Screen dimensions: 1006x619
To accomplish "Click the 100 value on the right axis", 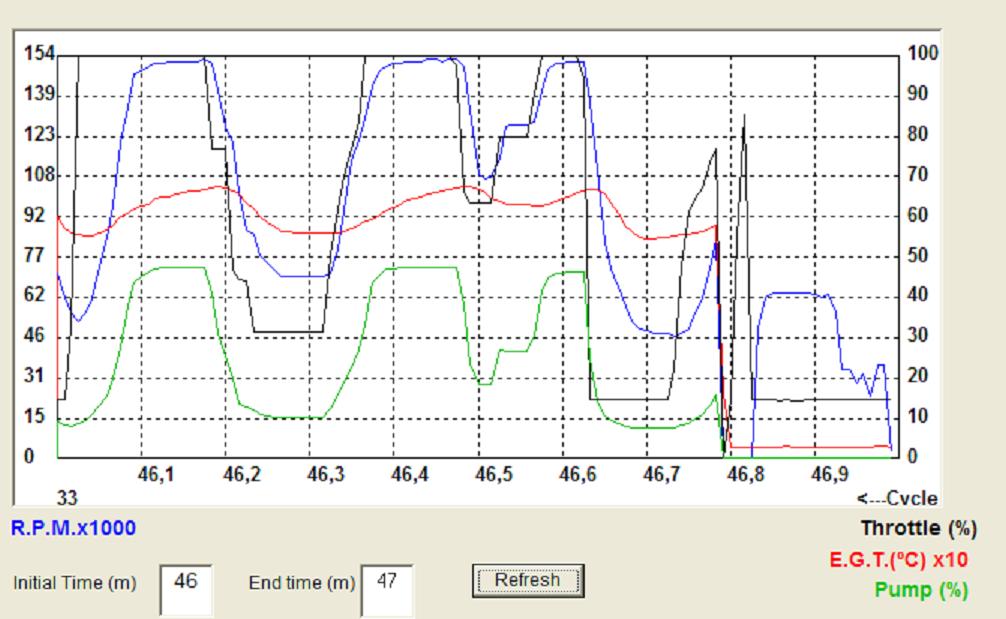I will 923,54.
